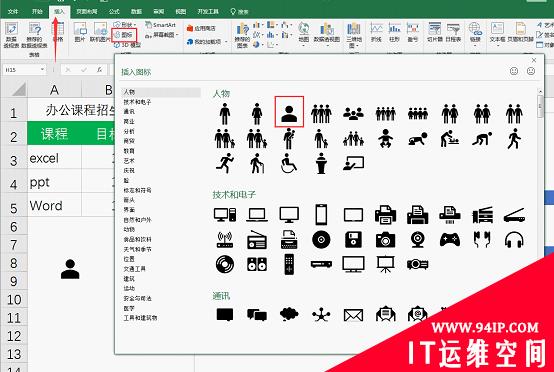Select column A header
Screen dimensions: 554x372
click(x=54, y=90)
